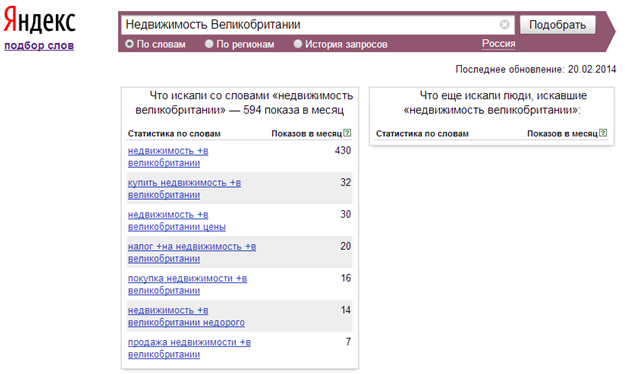
Task: Open the Россия region selector
Action: tap(498, 44)
